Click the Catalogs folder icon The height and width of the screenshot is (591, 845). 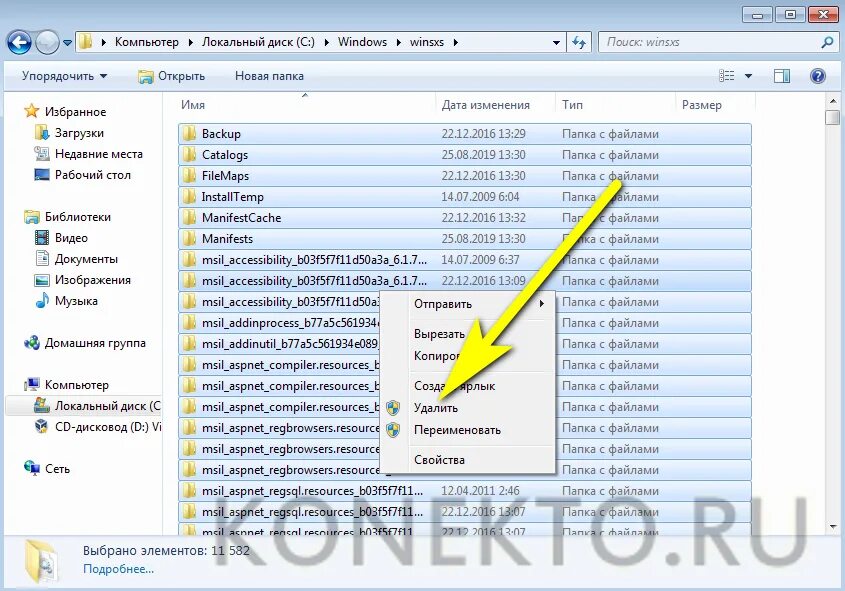189,155
